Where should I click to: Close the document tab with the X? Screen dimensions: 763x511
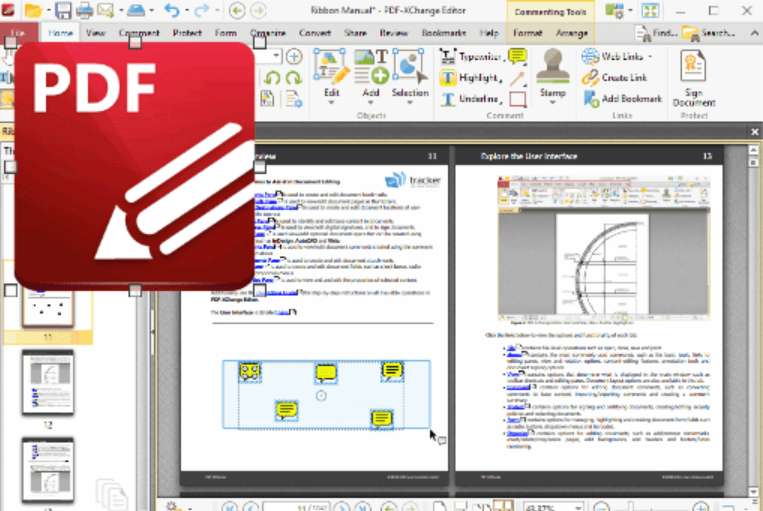(755, 132)
